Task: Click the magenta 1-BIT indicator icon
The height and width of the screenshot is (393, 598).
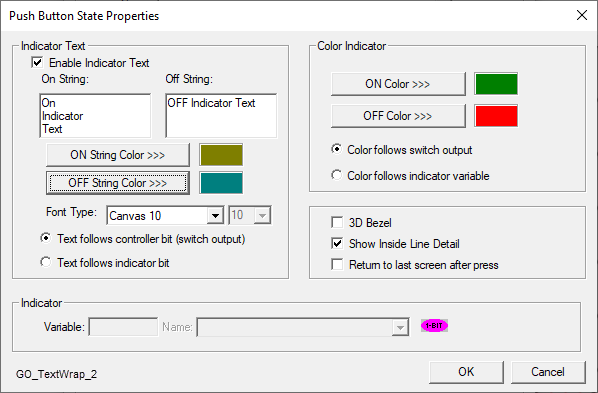Action: 434,325
